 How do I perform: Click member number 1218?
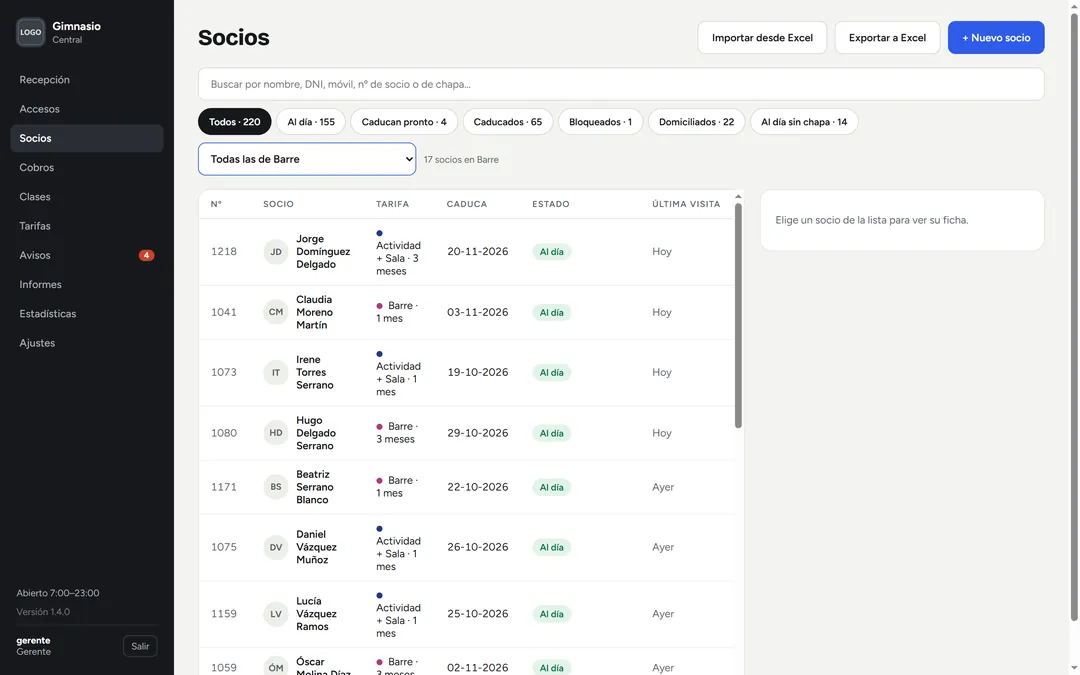pos(224,251)
